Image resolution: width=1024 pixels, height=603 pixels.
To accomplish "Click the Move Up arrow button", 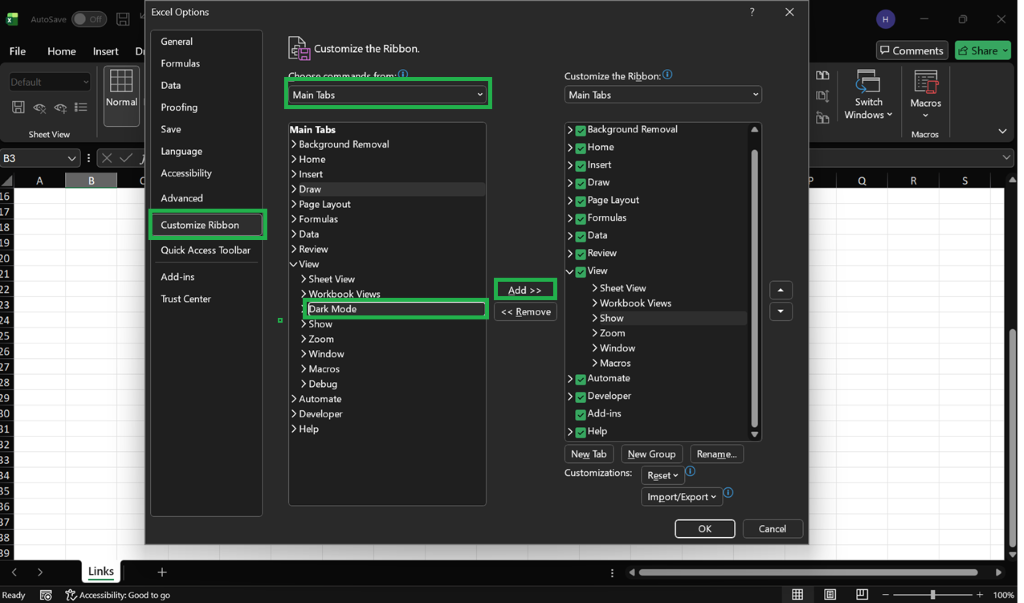I will (780, 290).
